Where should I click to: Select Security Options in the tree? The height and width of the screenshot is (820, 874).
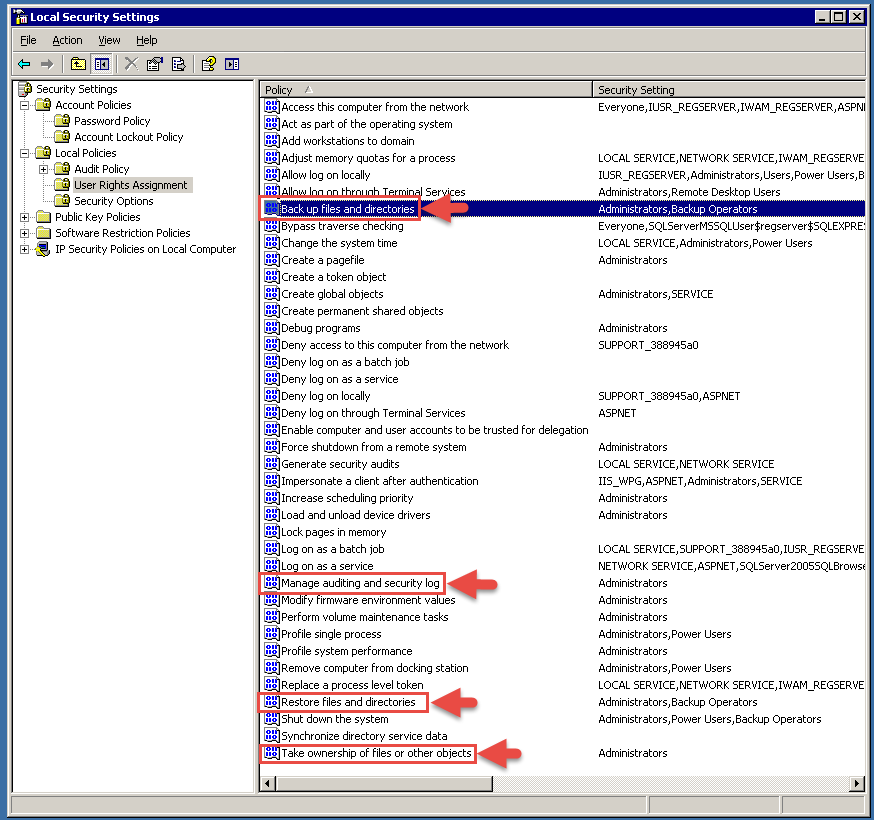click(113, 201)
